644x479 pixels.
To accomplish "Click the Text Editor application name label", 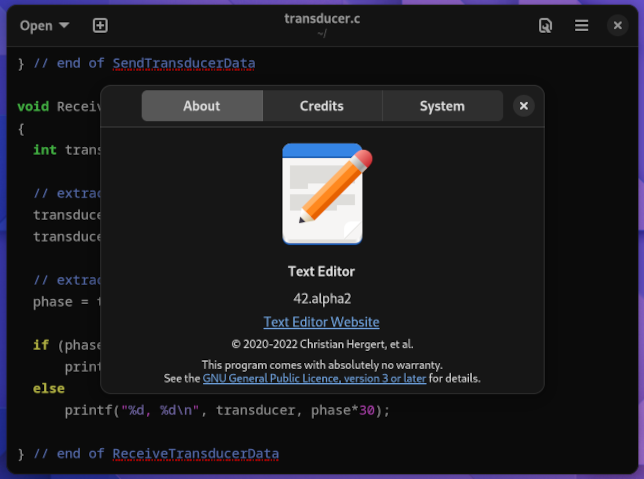I will [x=322, y=272].
